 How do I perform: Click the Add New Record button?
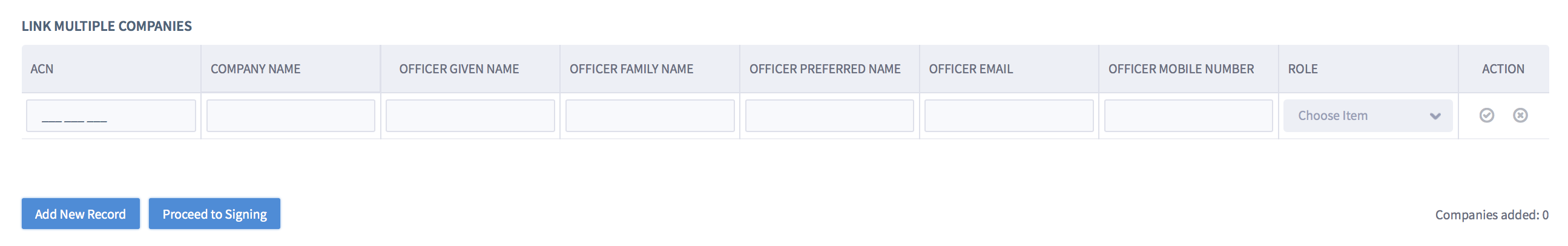tap(81, 214)
